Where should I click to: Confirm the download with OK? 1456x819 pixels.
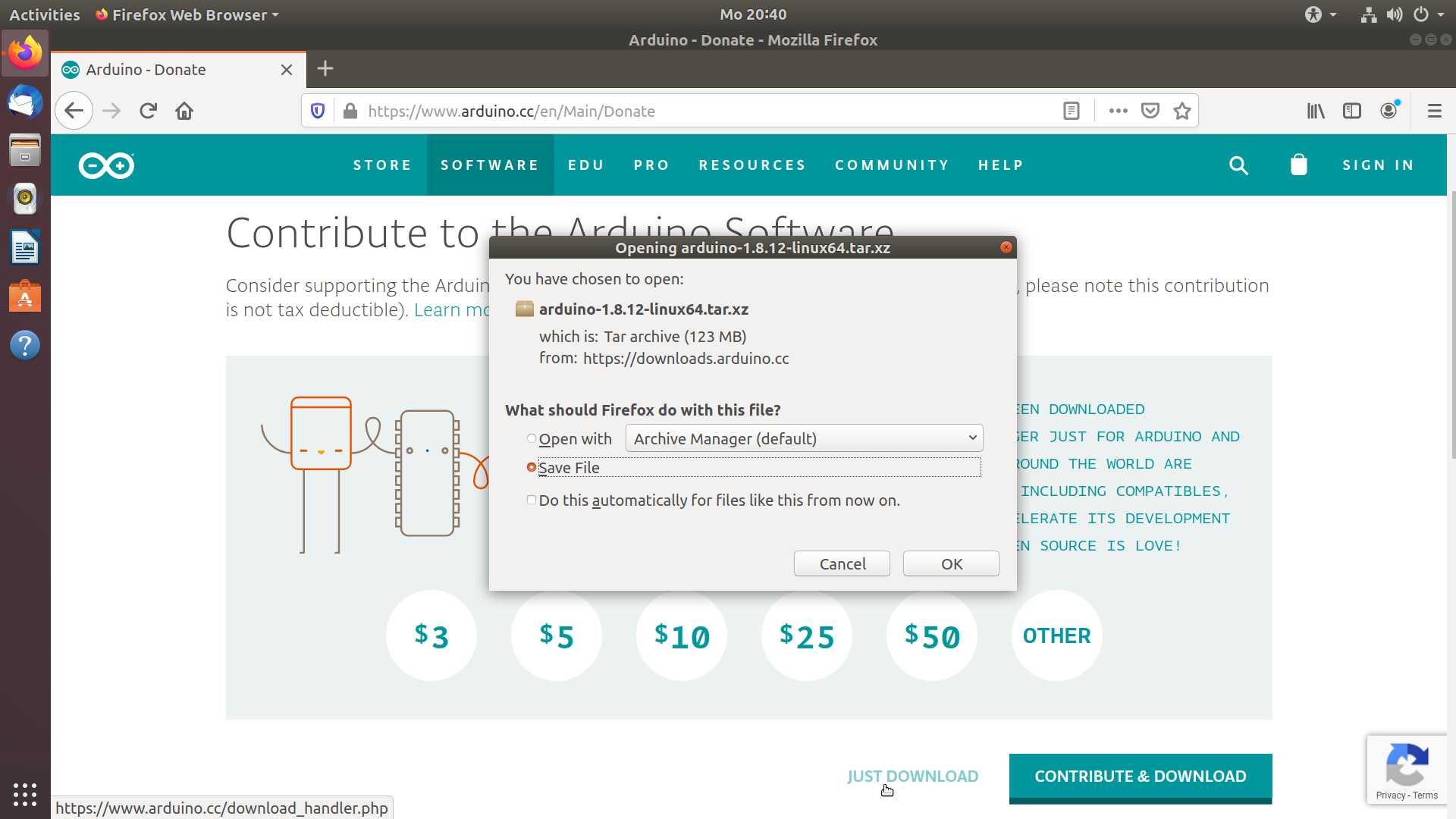click(x=951, y=563)
